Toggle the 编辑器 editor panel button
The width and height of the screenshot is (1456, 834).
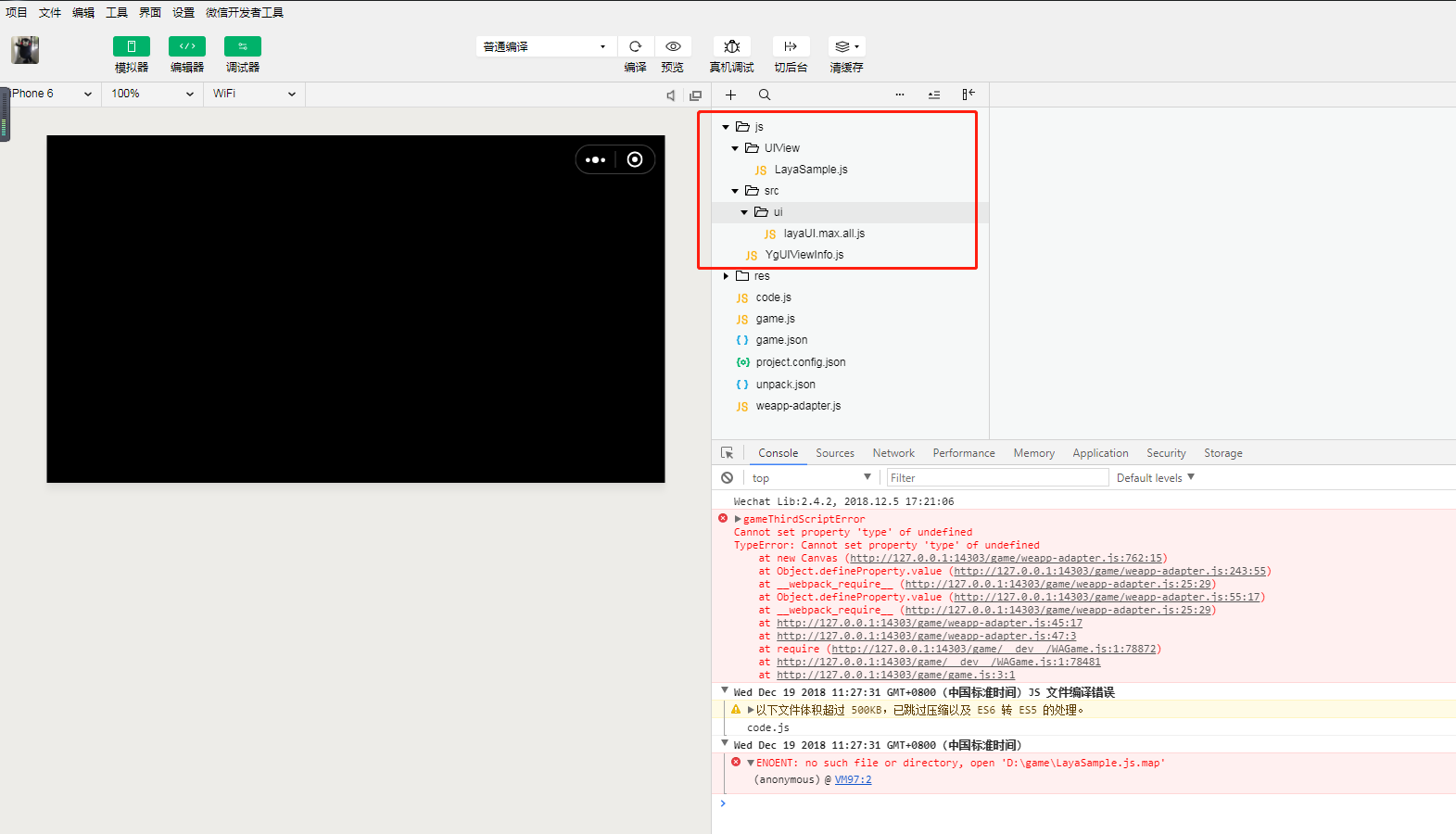(x=186, y=46)
